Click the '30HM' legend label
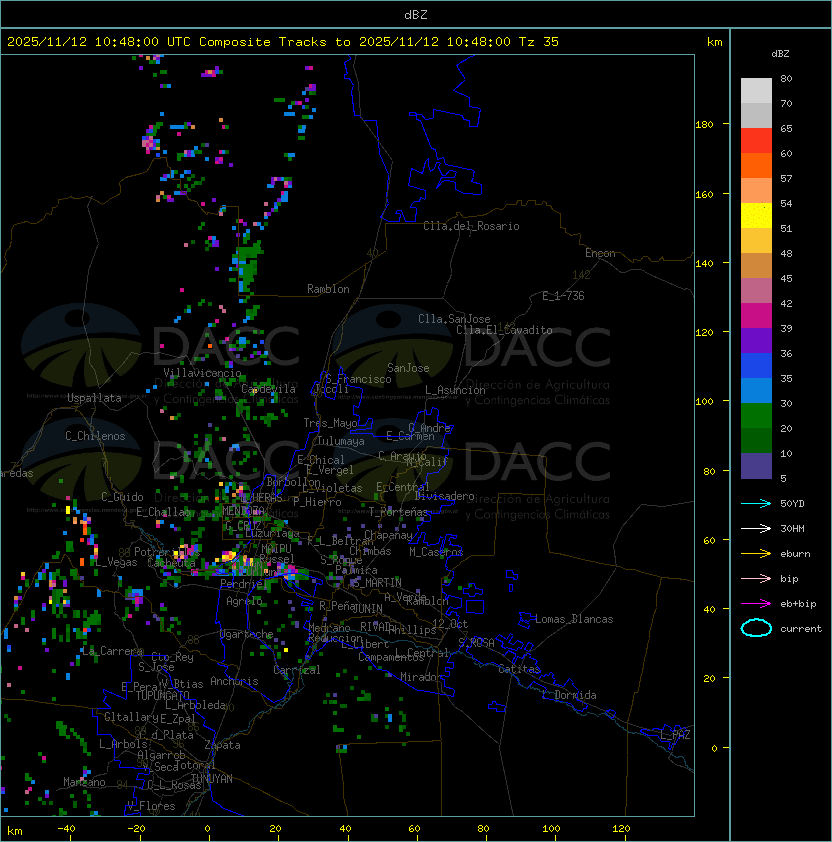Viewport: 832px width, 842px height. pyautogui.click(x=792, y=528)
